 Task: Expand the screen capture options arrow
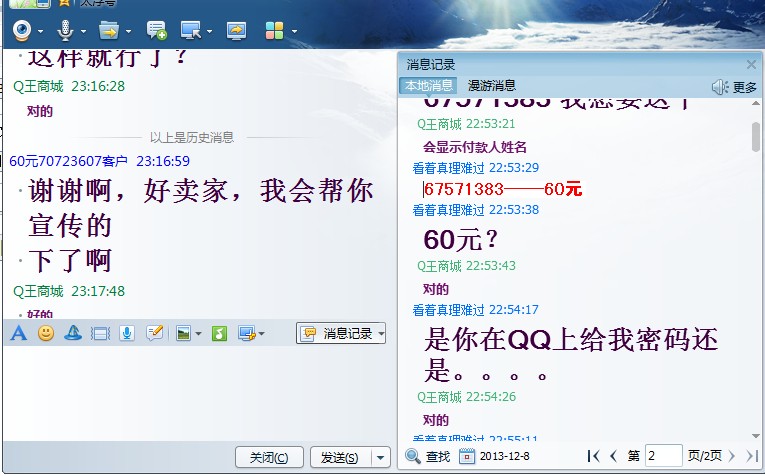pos(262,334)
